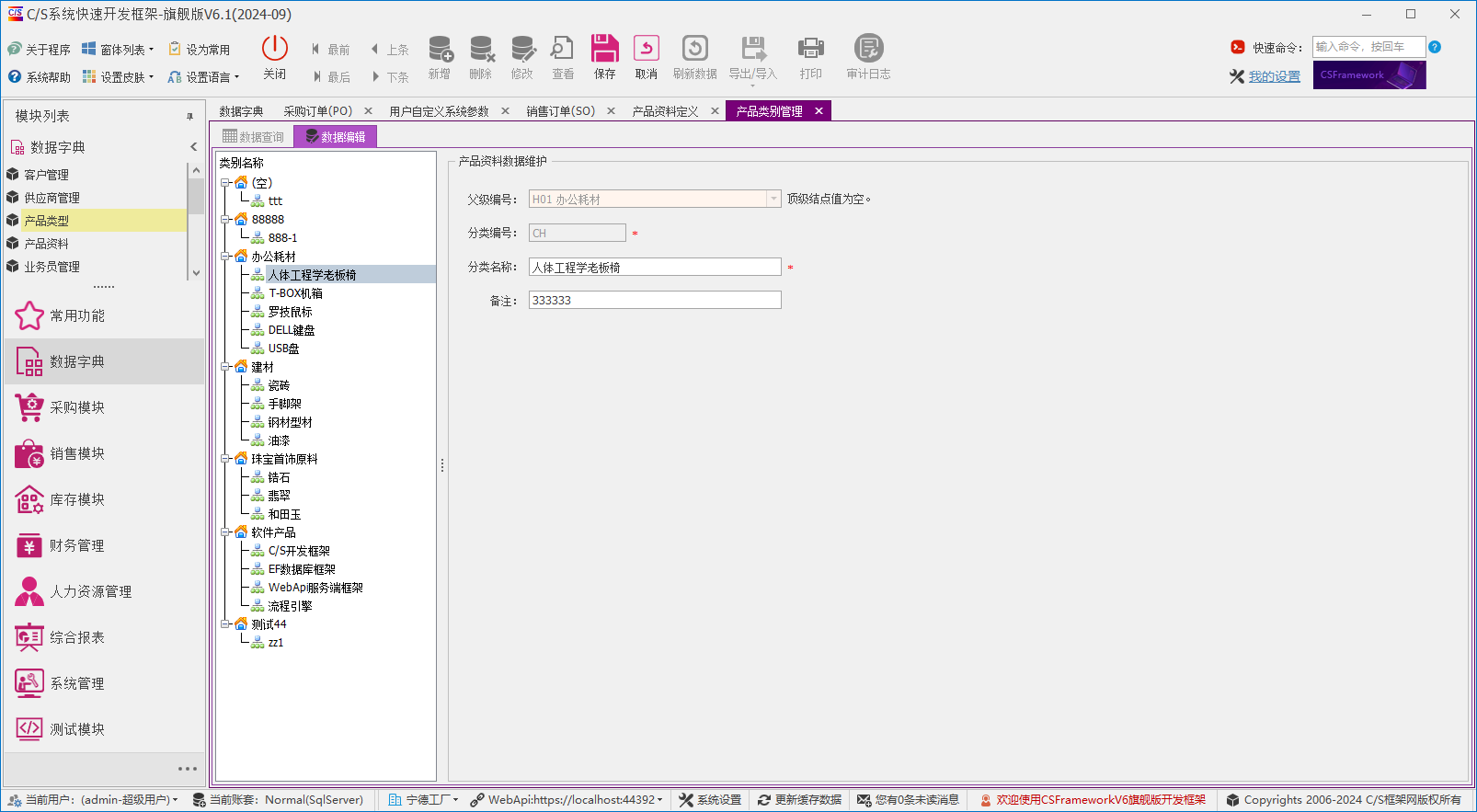Close the 产品类别管理 tab
Screen dimensions: 1477x812
pos(819,111)
